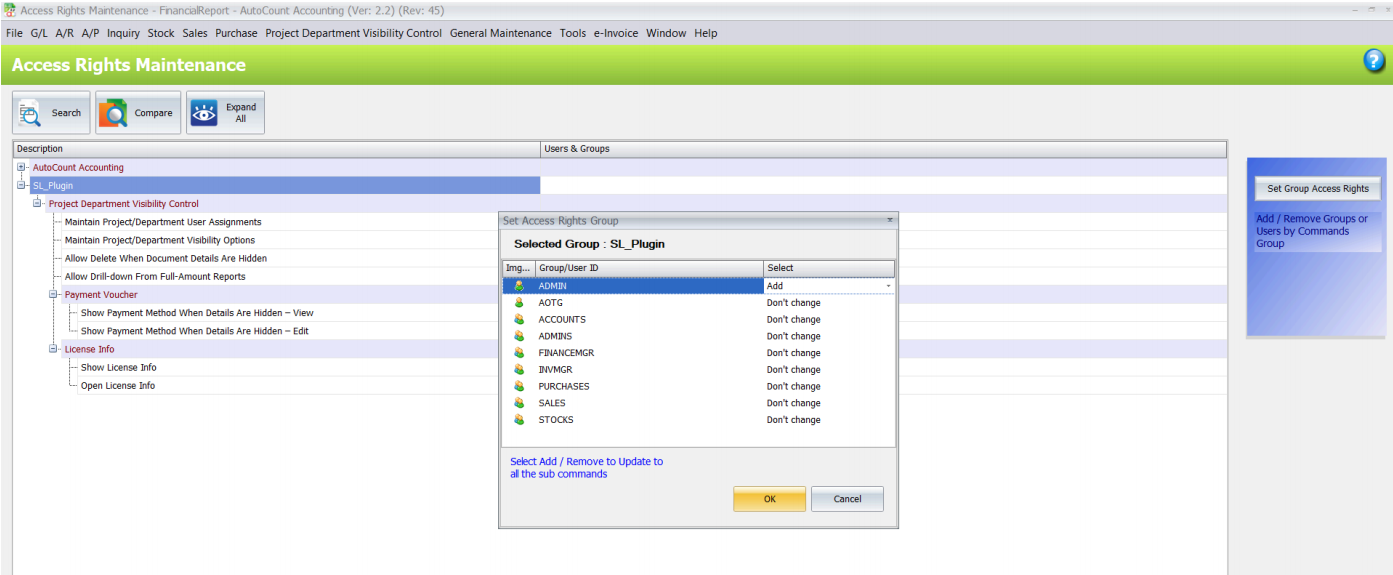Click the Compare toolbar icon
The width and height of the screenshot is (1393, 575).
[x=113, y=113]
